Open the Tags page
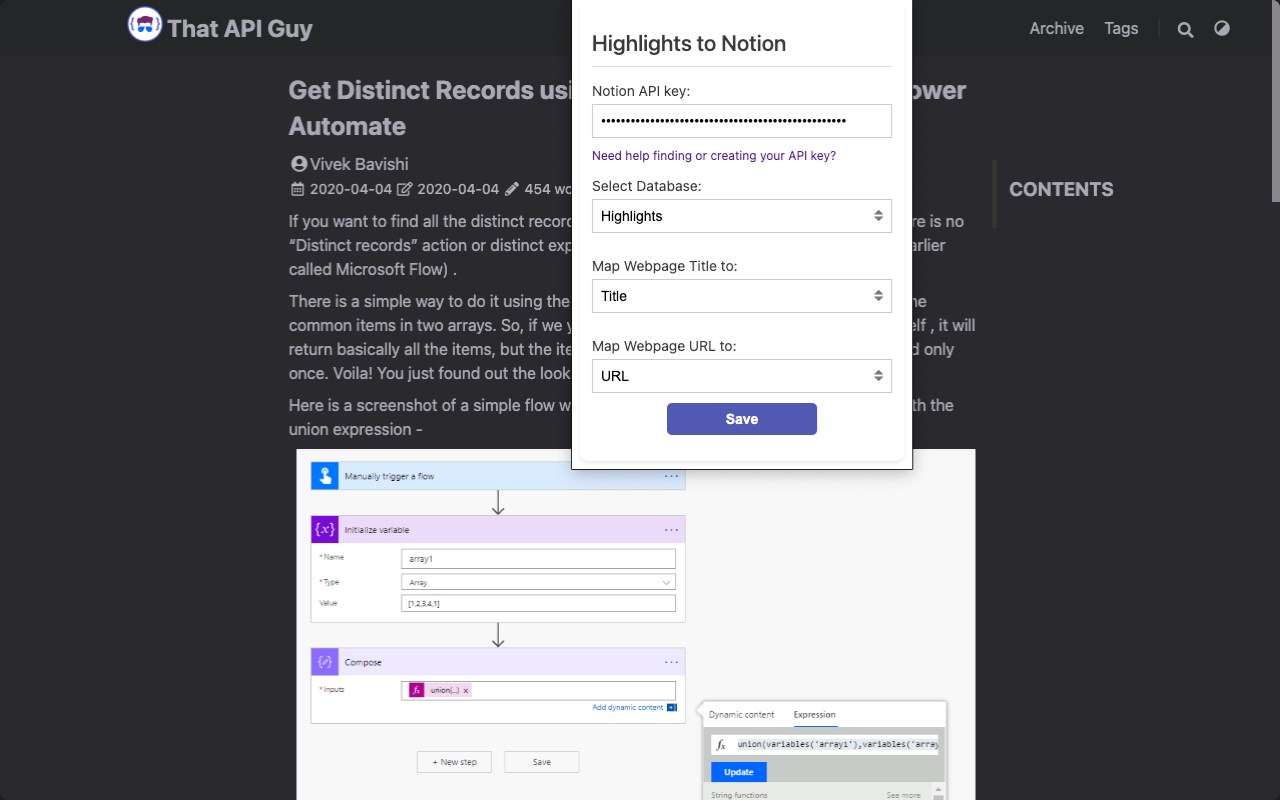The height and width of the screenshot is (800, 1280). [1121, 28]
